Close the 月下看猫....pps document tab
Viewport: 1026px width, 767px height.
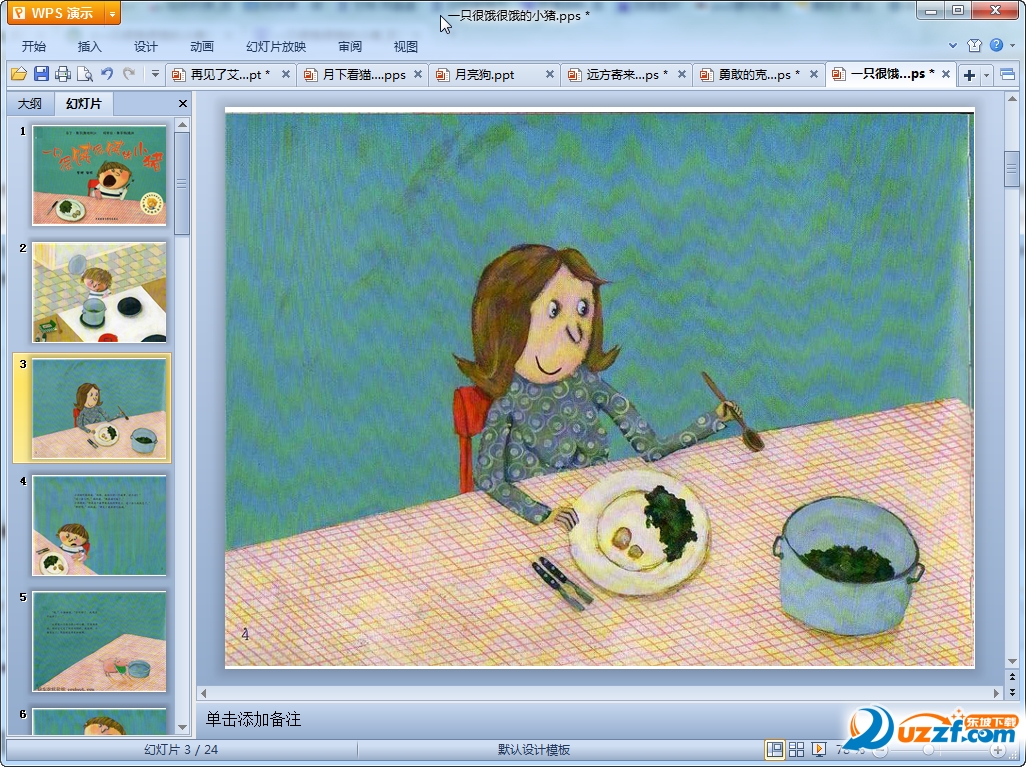[418, 75]
